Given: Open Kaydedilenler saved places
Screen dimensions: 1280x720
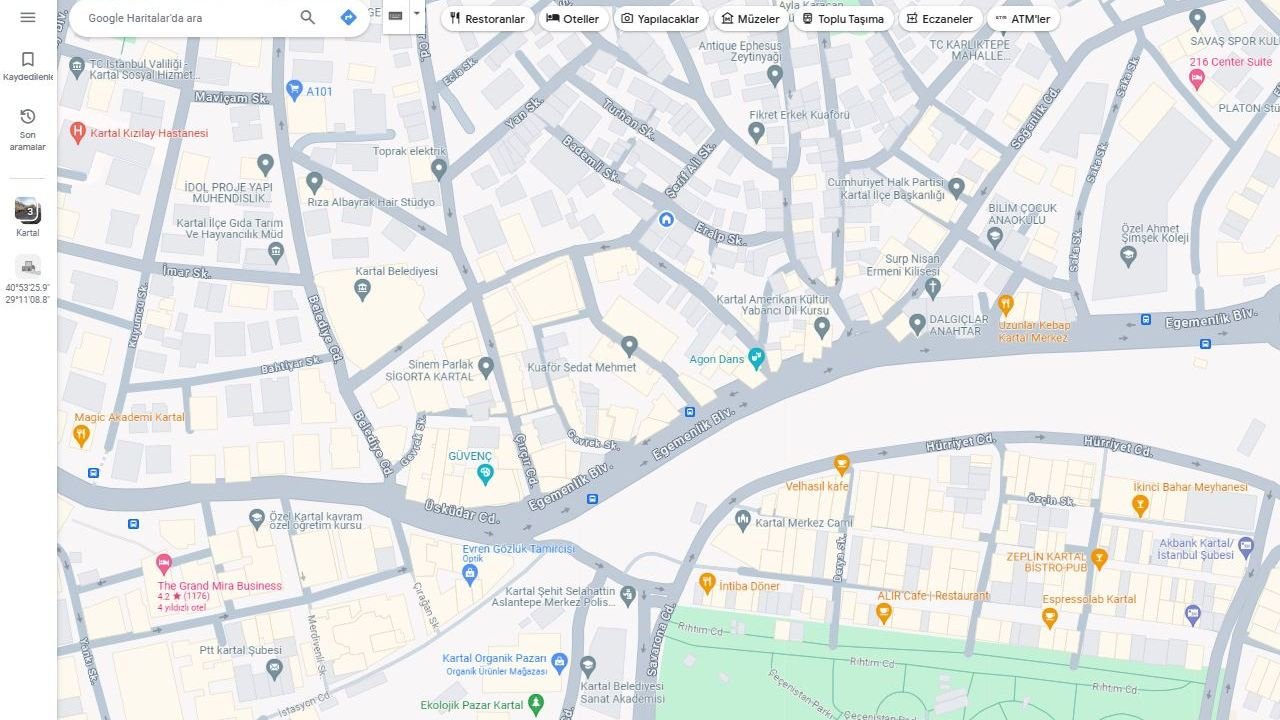Looking at the screenshot, I should click(x=28, y=67).
